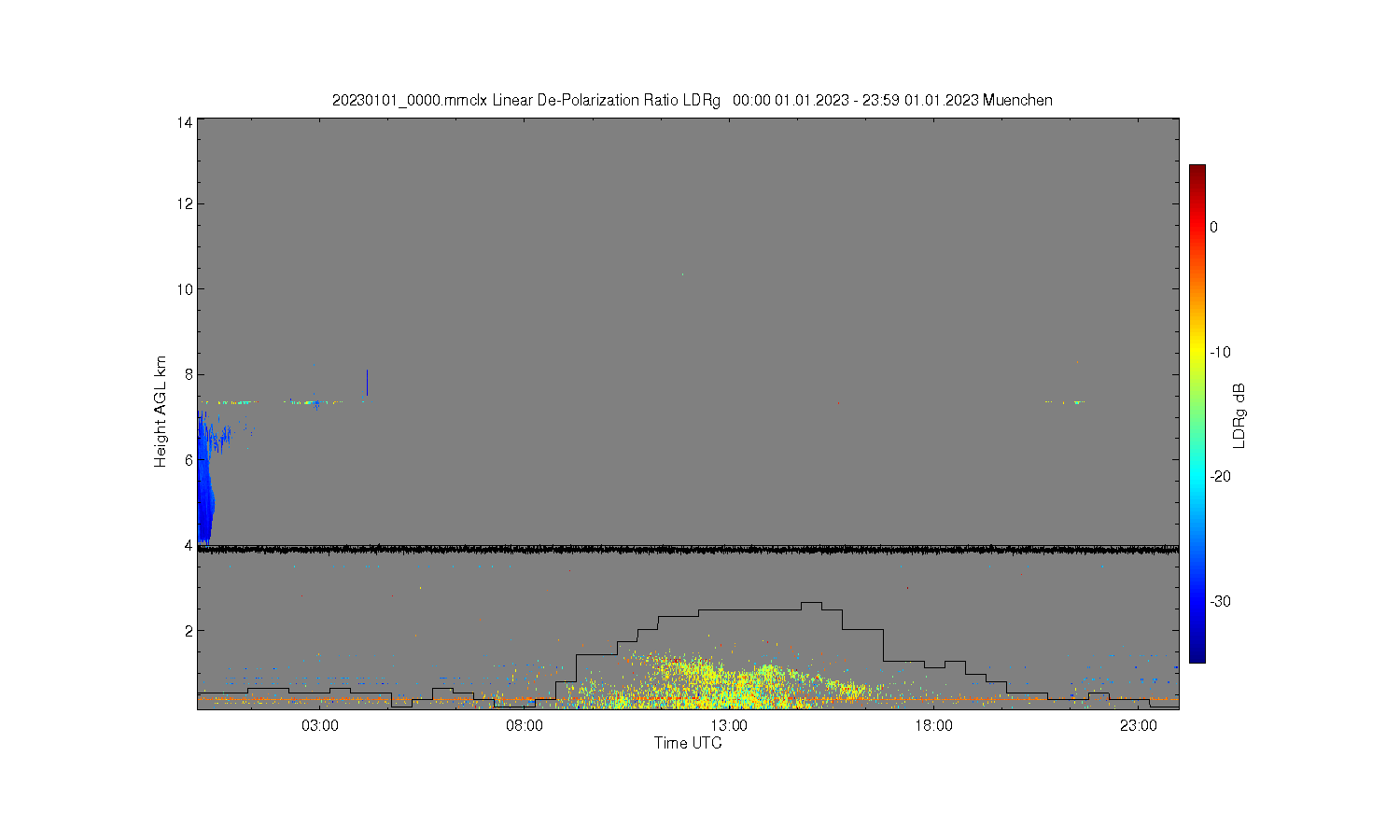Click the colorbar tick value -10
The height and width of the screenshot is (840, 1400).
click(1220, 352)
